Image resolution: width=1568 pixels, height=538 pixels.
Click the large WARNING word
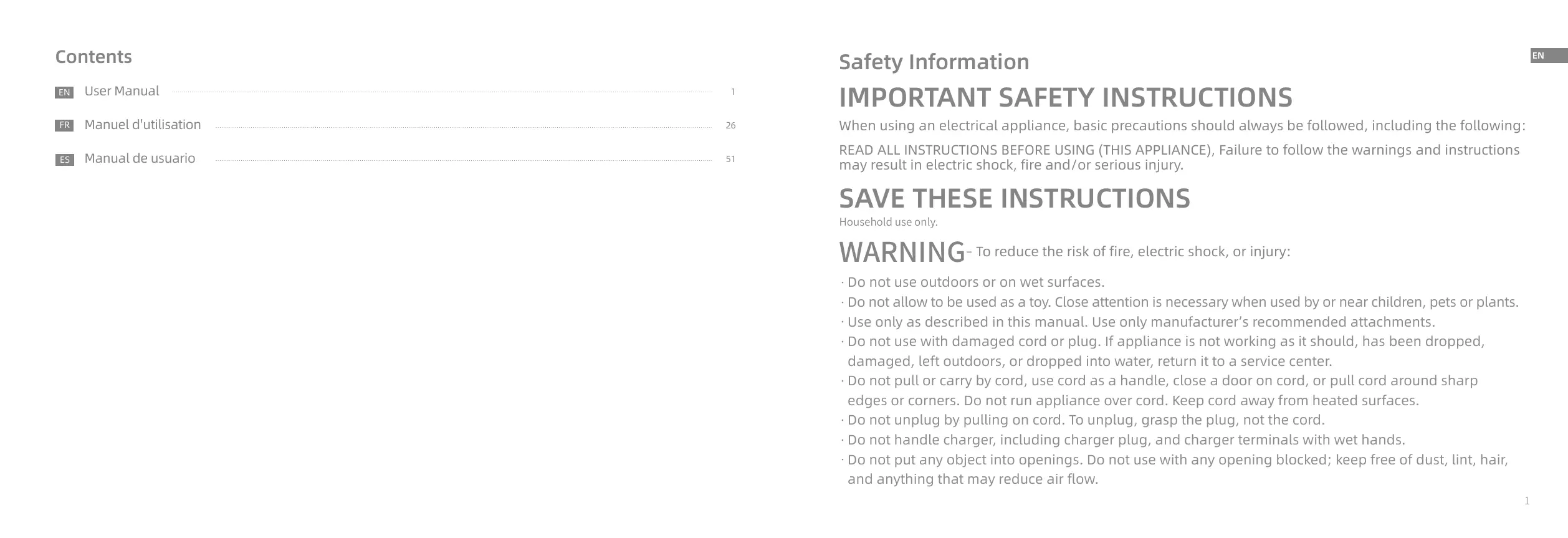[901, 252]
